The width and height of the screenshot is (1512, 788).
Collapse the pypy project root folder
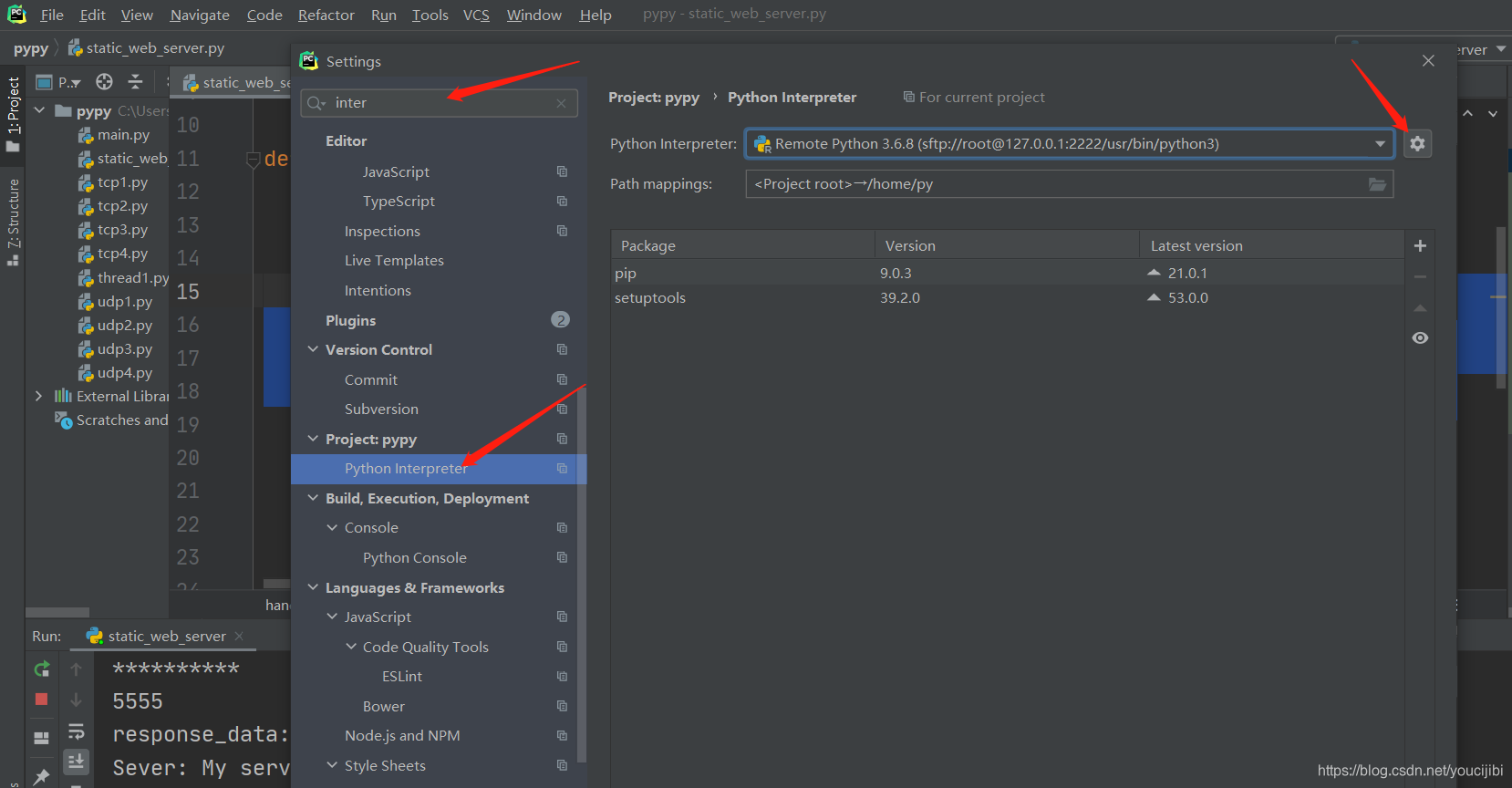pyautogui.click(x=39, y=110)
